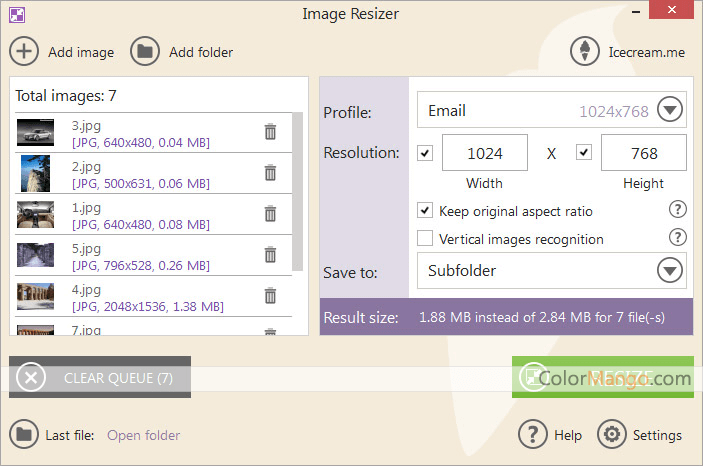
Task: Click the Open folder link
Action: [x=143, y=435]
